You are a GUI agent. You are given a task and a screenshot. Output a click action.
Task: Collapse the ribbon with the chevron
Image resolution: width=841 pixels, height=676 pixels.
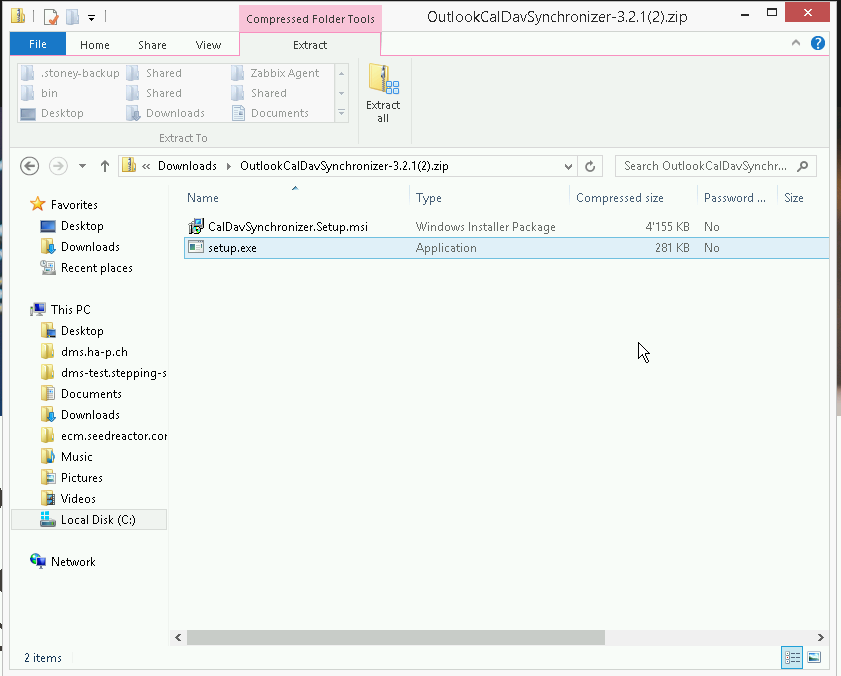tap(797, 44)
